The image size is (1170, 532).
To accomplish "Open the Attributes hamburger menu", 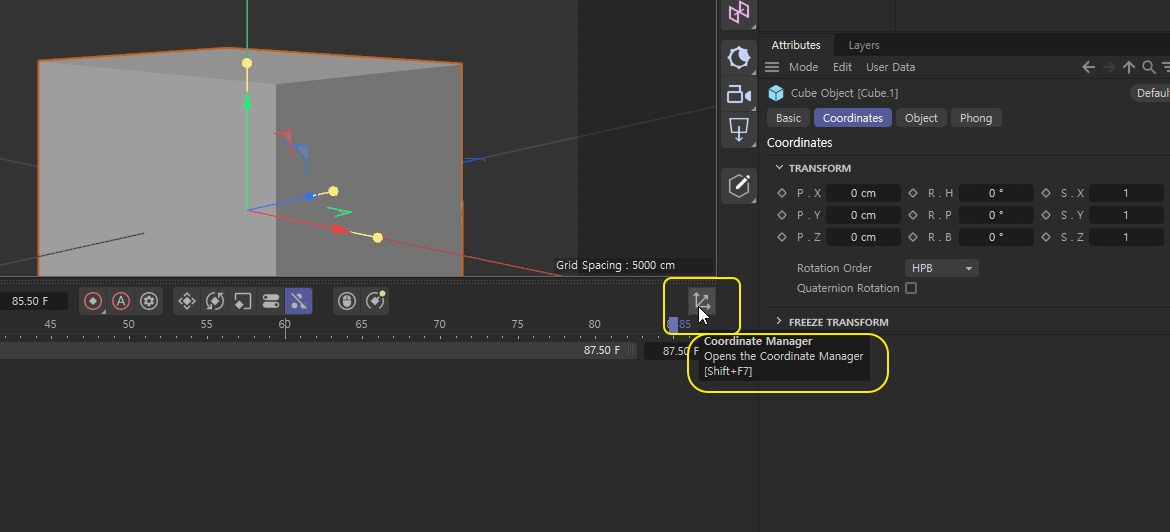I will pos(772,67).
